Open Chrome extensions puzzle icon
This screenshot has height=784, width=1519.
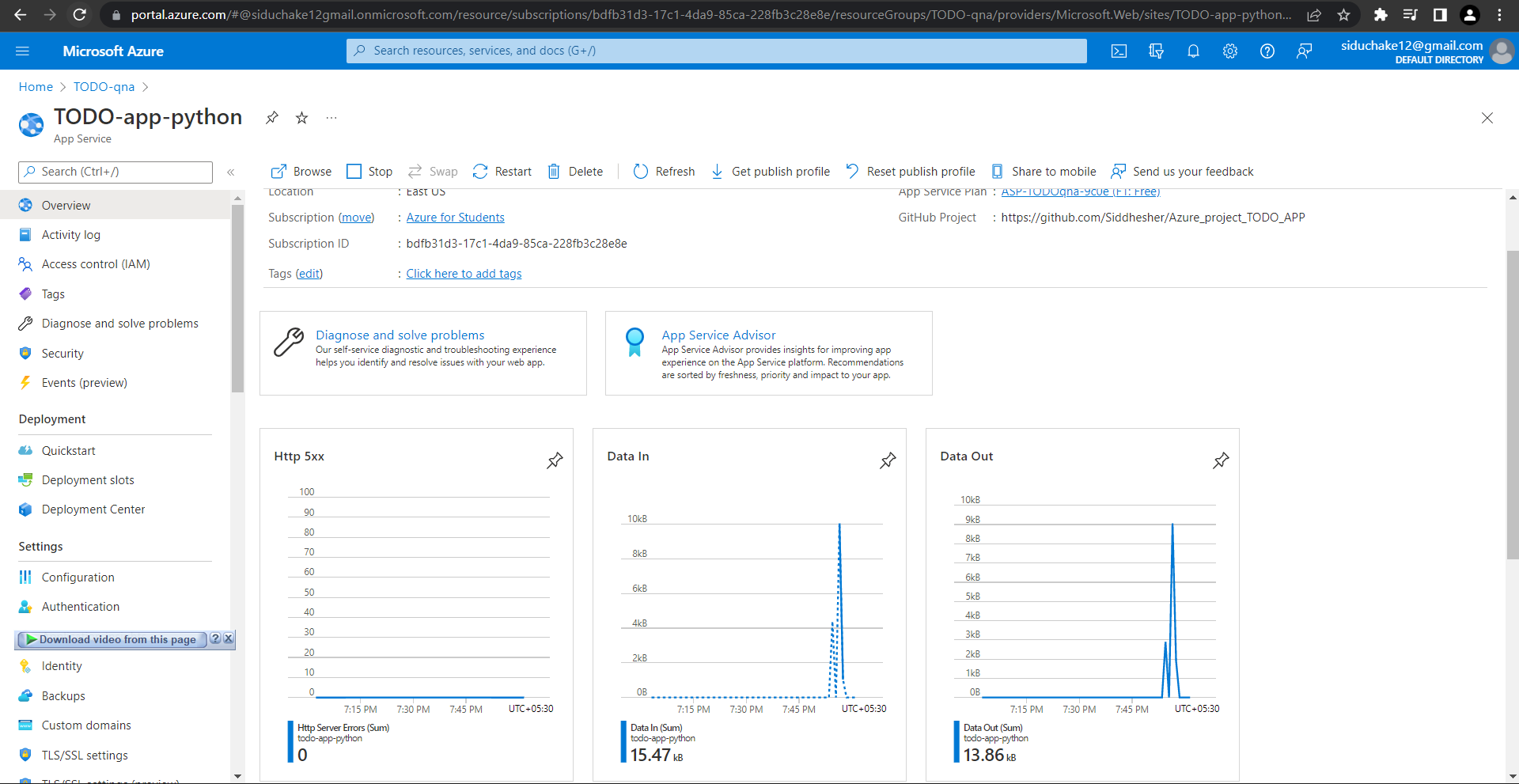(x=1381, y=15)
